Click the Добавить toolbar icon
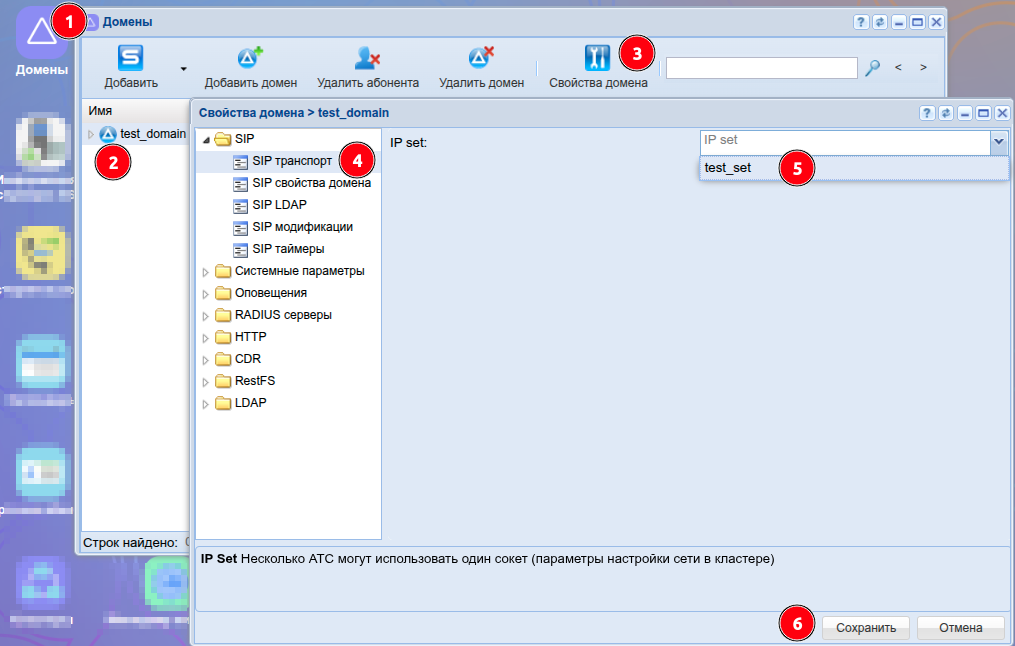Viewport: 1015px width, 646px height. pos(130,58)
